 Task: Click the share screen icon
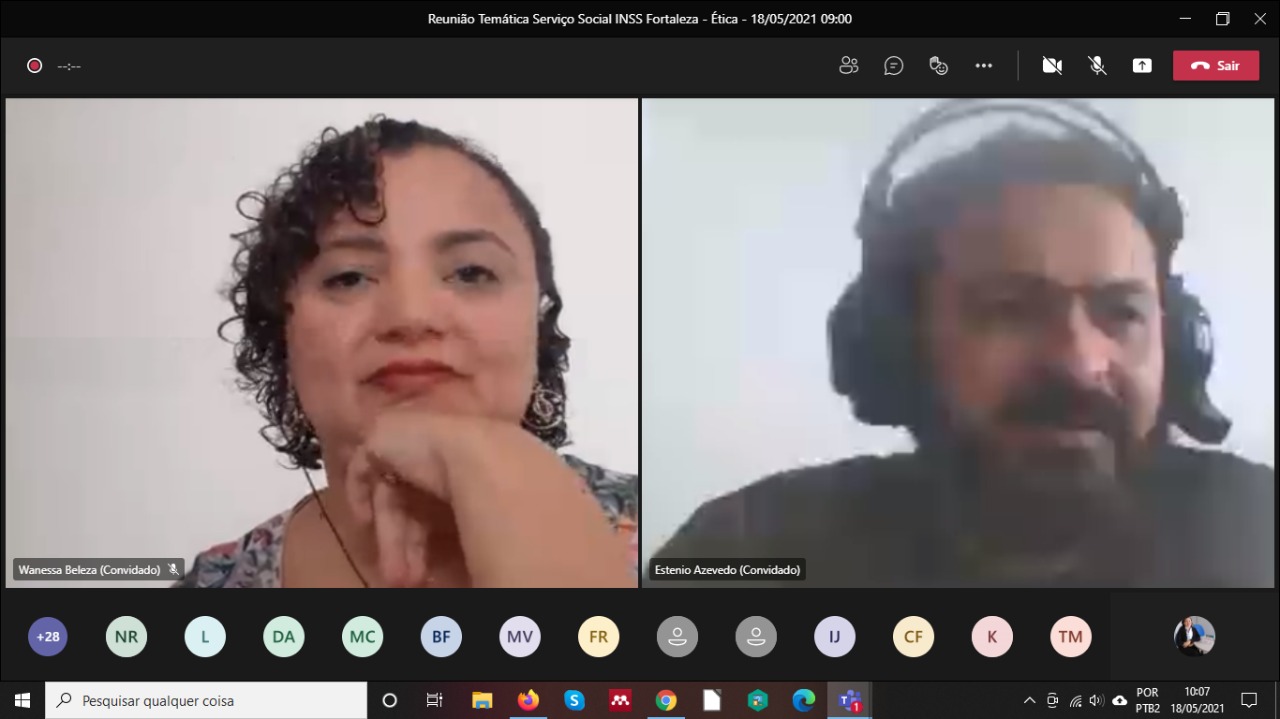click(1141, 65)
